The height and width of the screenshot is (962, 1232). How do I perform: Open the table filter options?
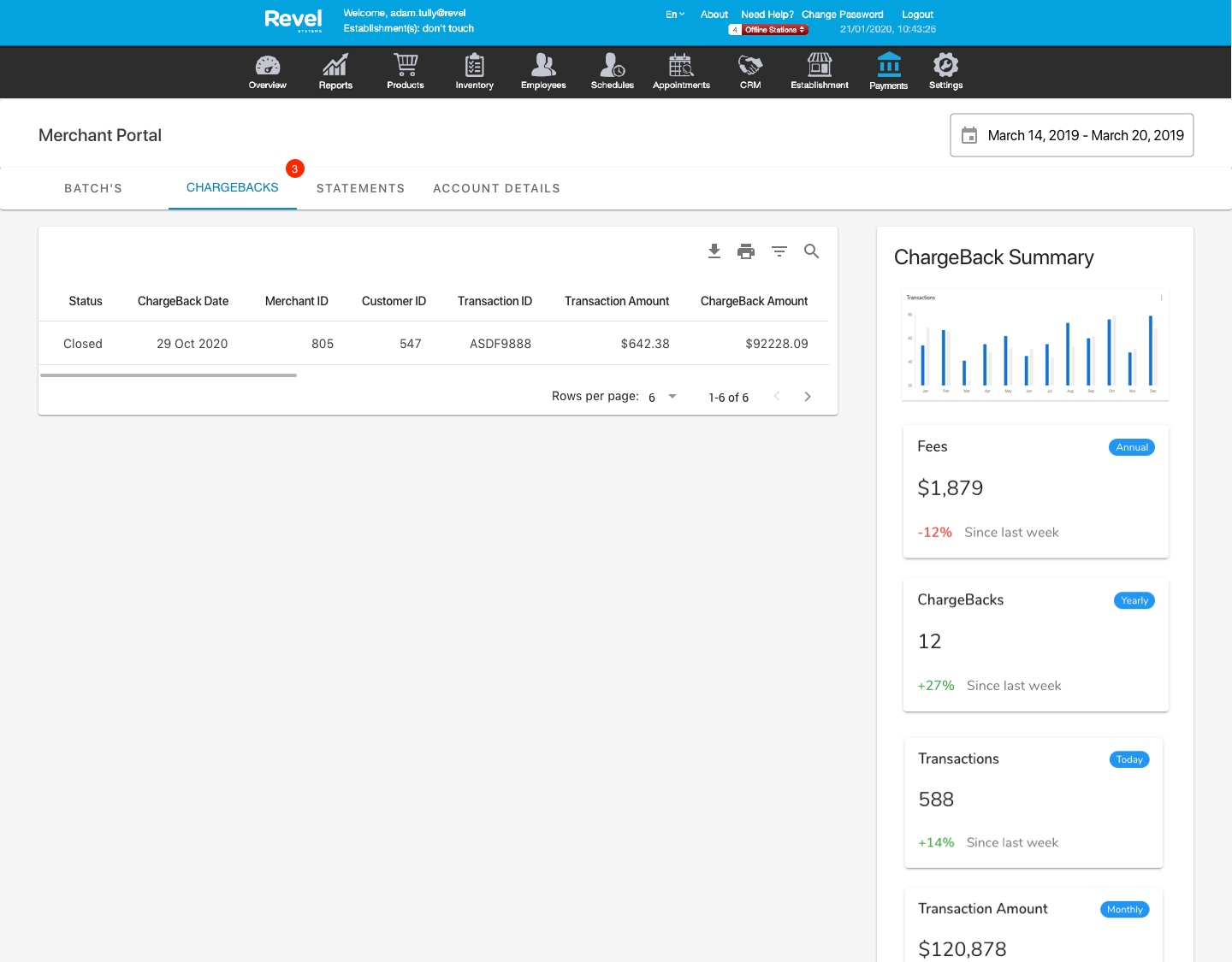779,251
